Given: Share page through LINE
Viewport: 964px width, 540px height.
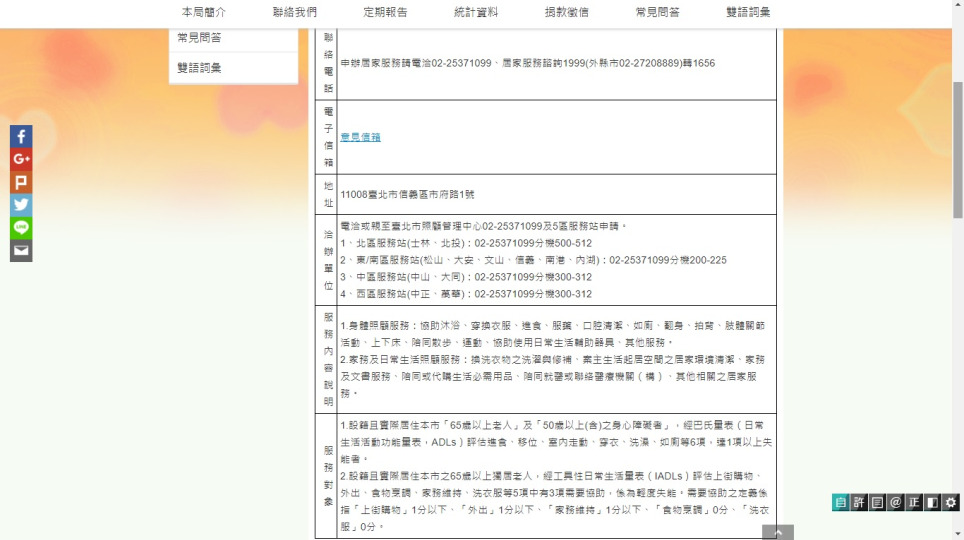Looking at the screenshot, I should coord(21,228).
